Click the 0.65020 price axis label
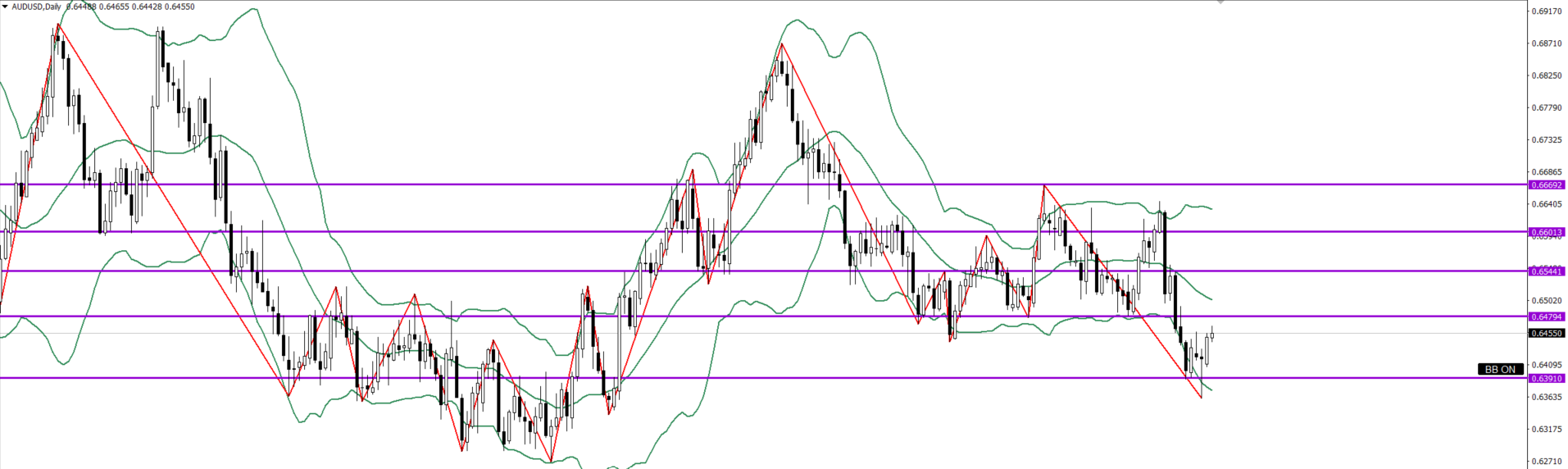Viewport: 1568px width, 469px height. 1545,301
